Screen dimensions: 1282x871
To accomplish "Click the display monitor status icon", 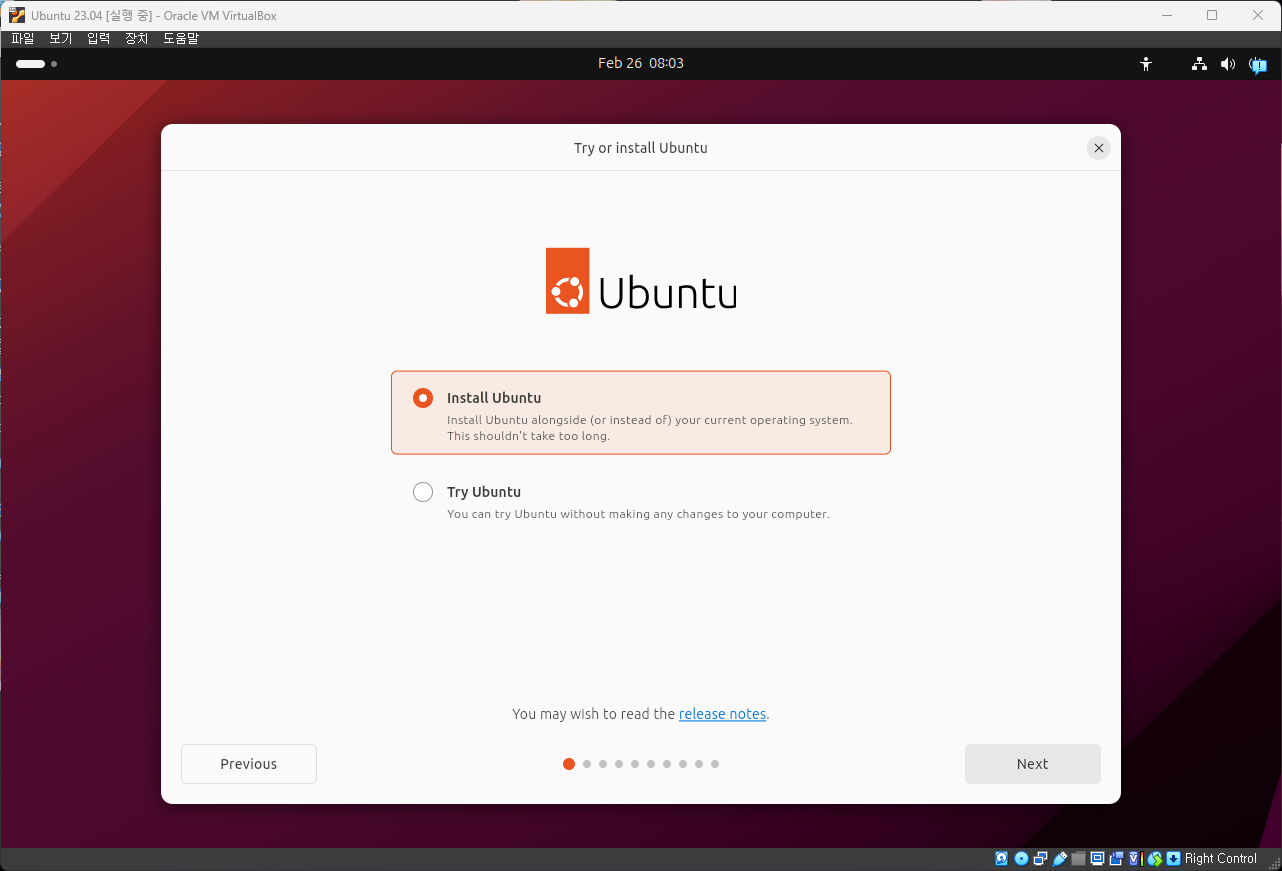I will tap(1097, 858).
